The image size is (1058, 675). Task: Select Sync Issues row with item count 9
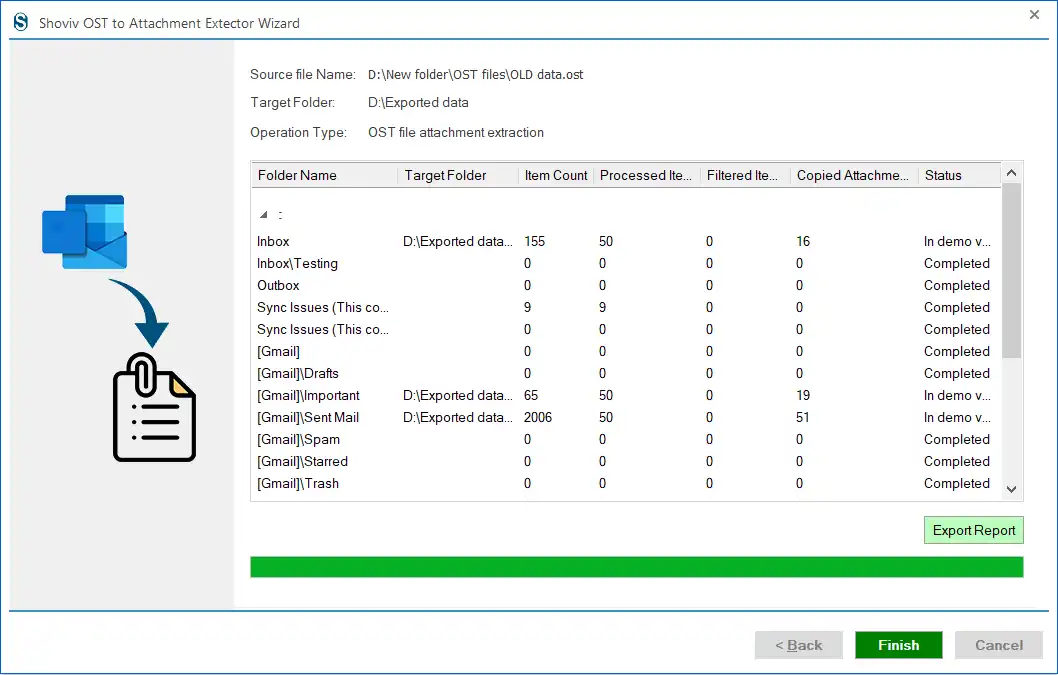[x=625, y=307]
